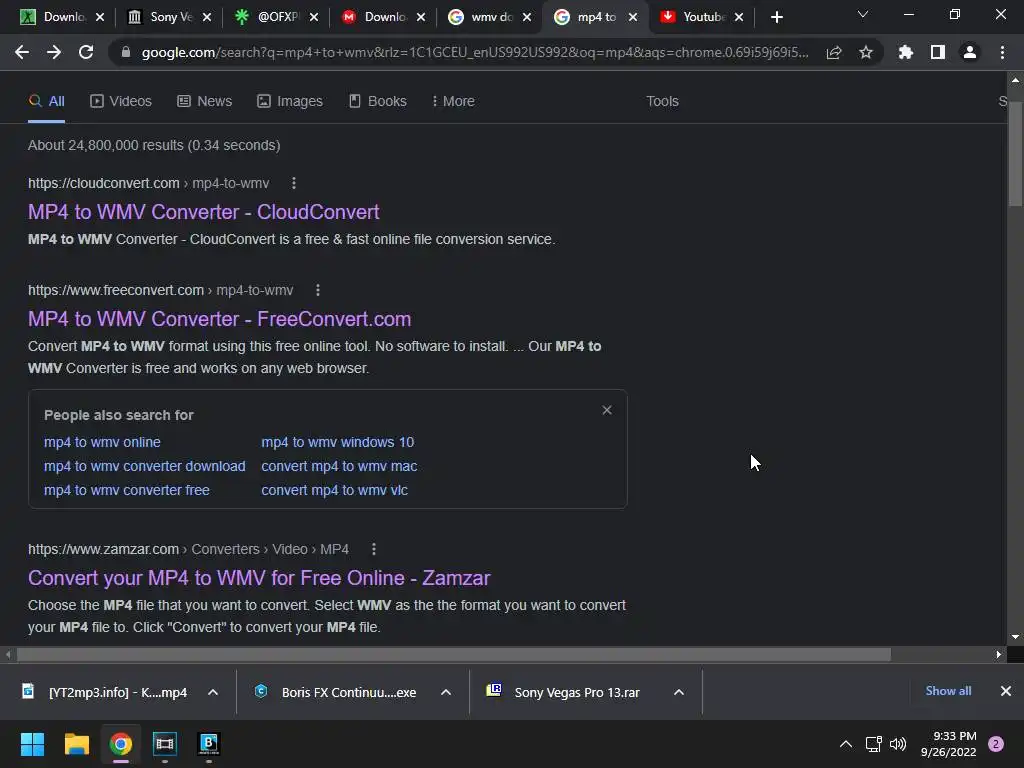1024x768 pixels.
Task: Go forward using the browser arrow
Action: 54,52
